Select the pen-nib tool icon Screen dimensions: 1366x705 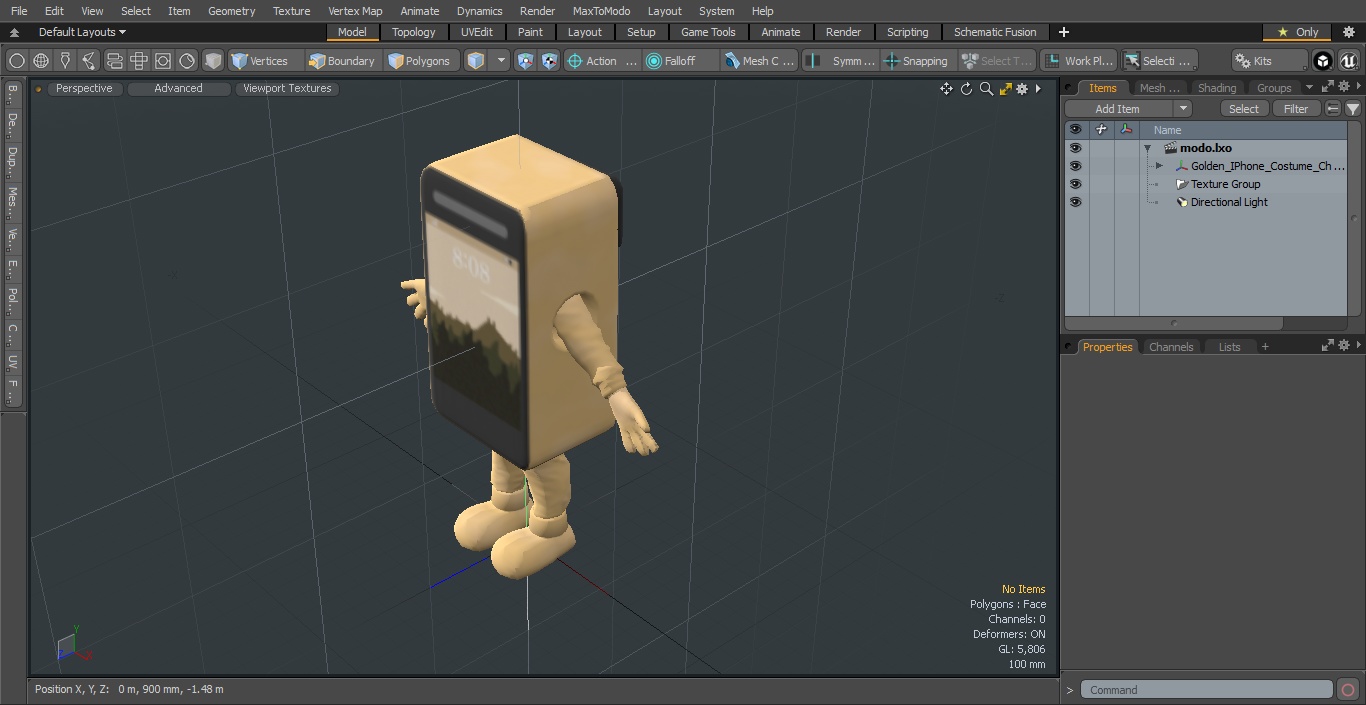point(65,61)
